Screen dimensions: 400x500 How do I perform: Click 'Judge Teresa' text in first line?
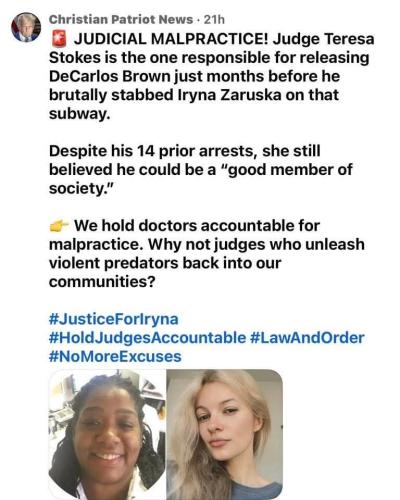(x=323, y=39)
